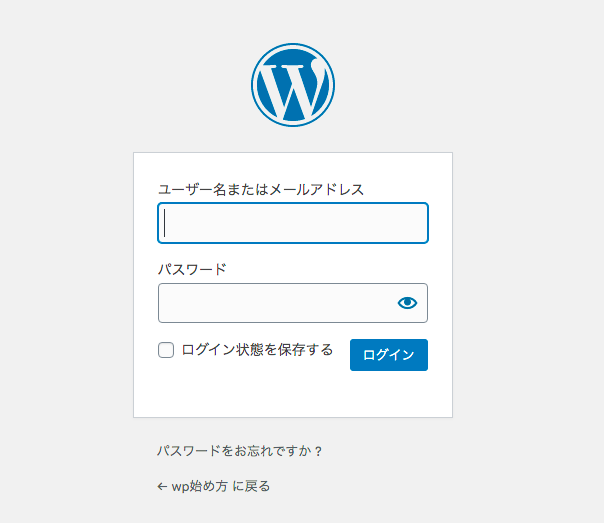The image size is (604, 523).
Task: Follow the wp始め方 に戻る link
Action: tap(213, 486)
